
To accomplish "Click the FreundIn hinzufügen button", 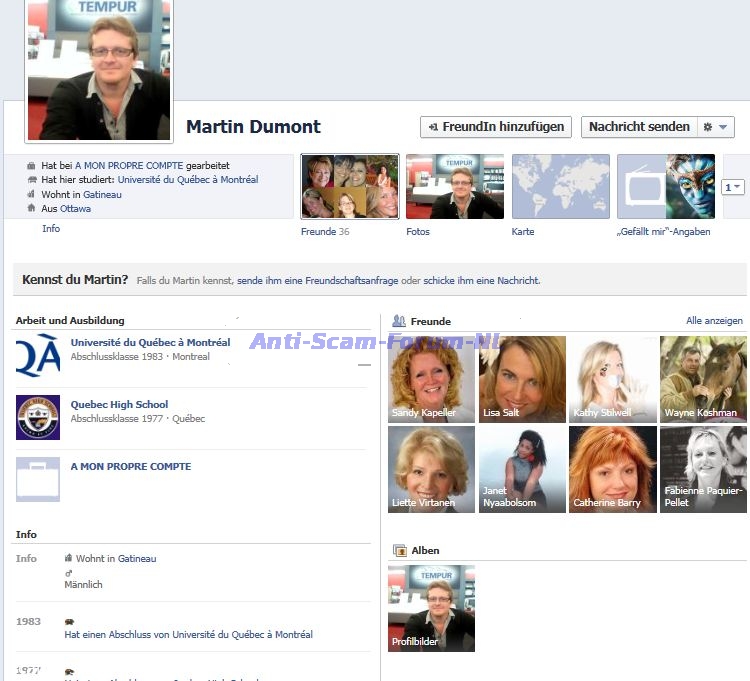I will click(496, 127).
